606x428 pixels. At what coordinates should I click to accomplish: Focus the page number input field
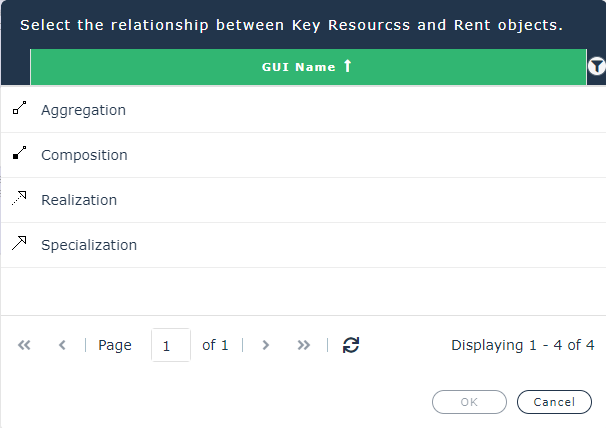(x=170, y=345)
